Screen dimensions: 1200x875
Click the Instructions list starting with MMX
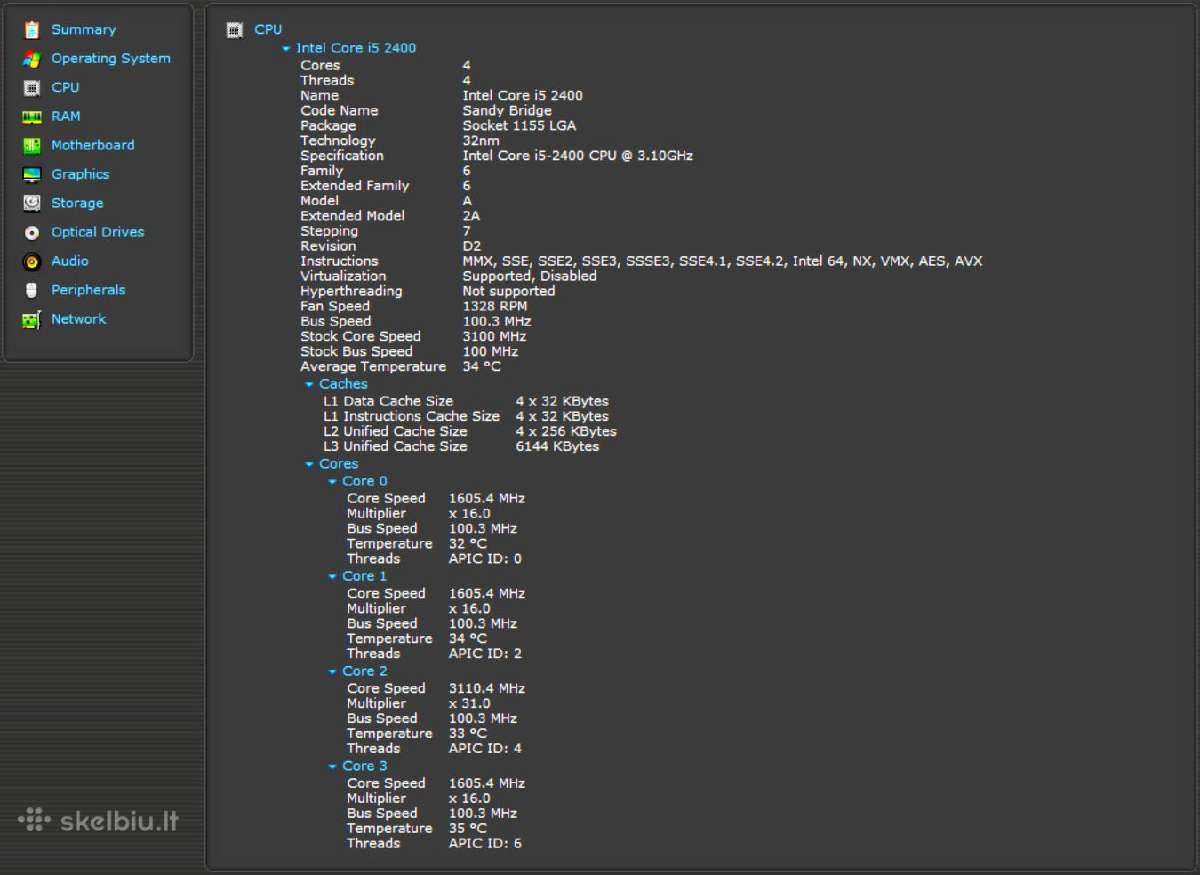pyautogui.click(x=722, y=261)
